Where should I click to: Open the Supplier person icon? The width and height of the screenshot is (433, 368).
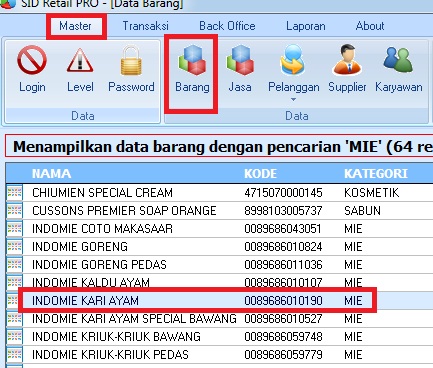347,60
